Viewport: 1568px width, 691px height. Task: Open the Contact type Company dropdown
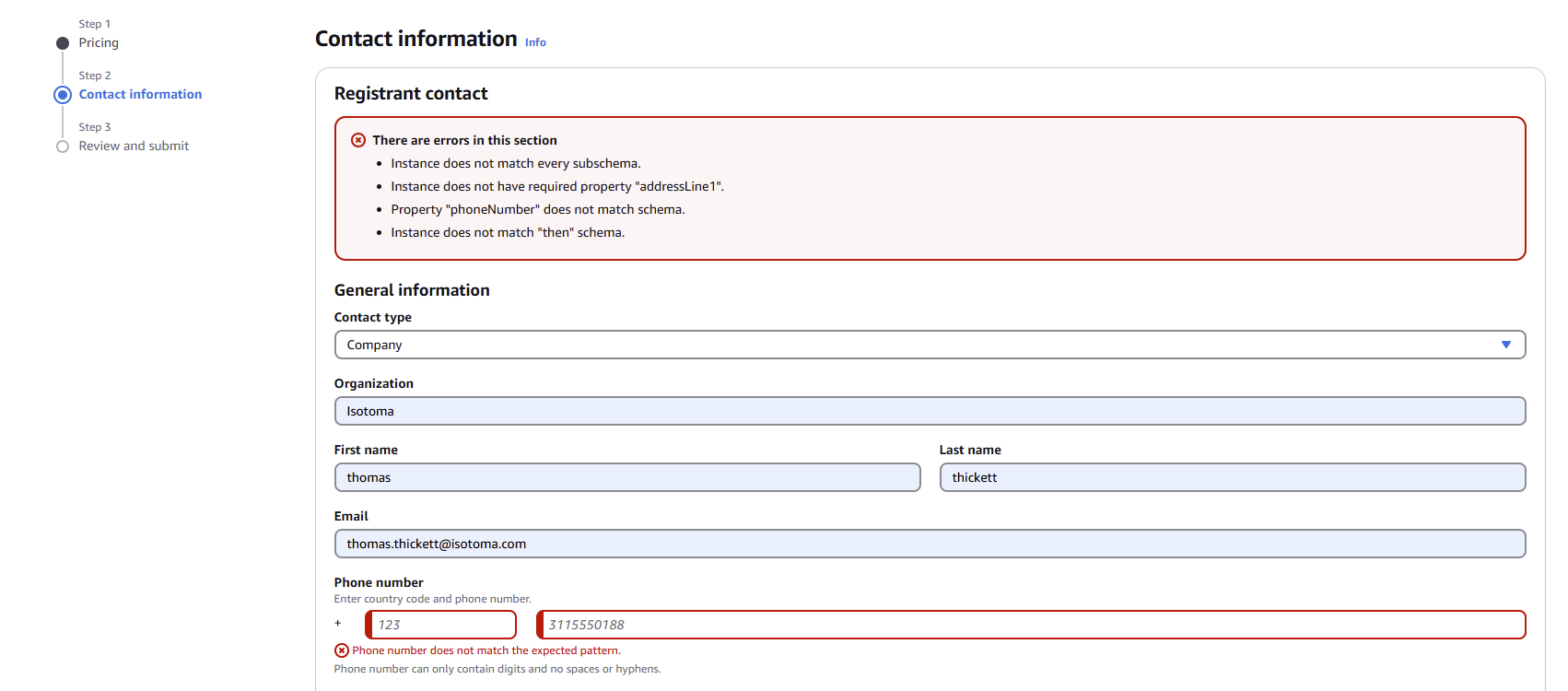click(x=929, y=345)
